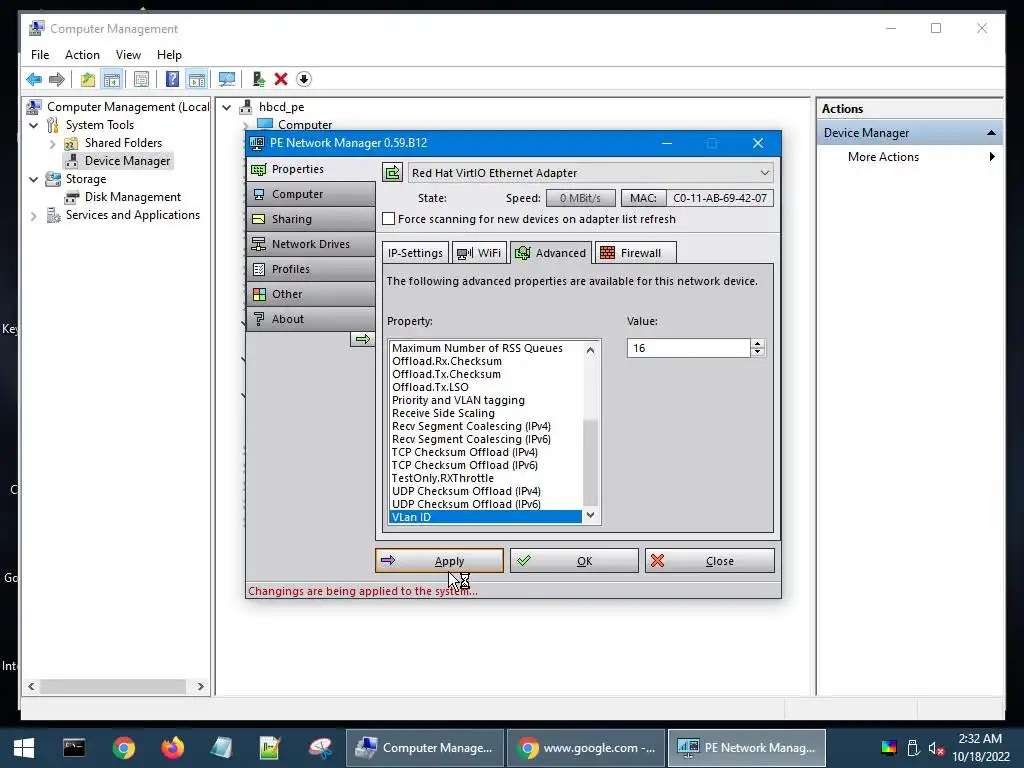Click the Update driver down-arrow circle icon
1024x768 pixels.
[x=304, y=80]
